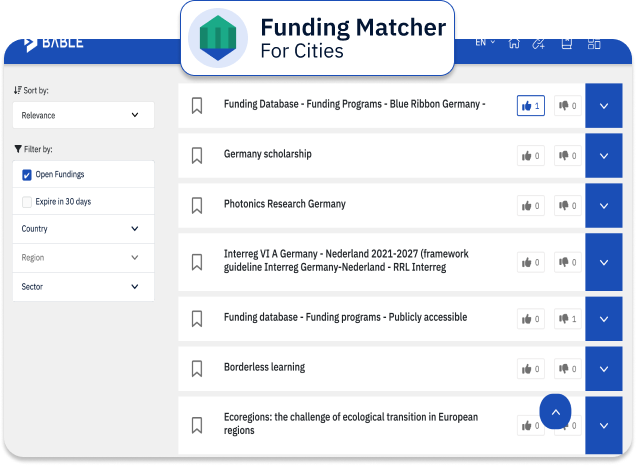
Task: Open the home icon in header
Action: click(x=514, y=43)
